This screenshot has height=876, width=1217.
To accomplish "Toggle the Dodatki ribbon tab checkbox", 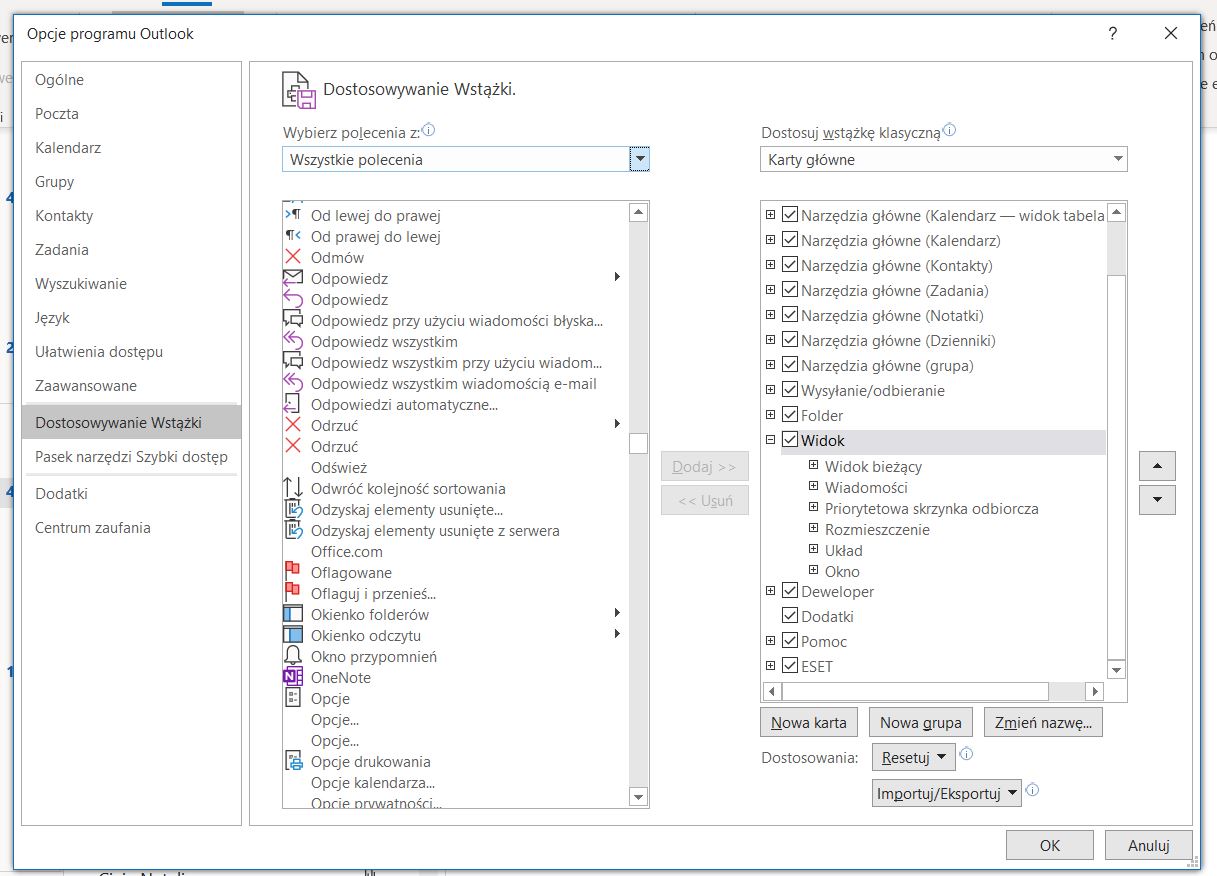I will coord(790,616).
